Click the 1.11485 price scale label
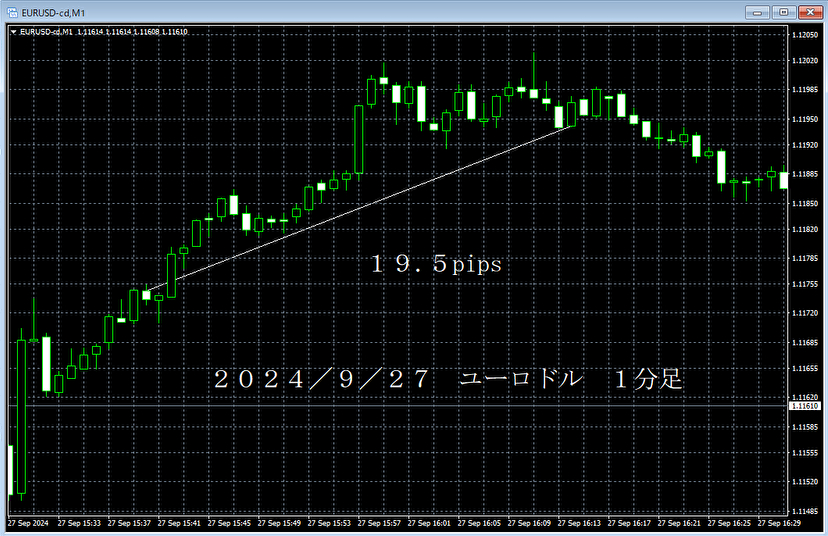 point(805,511)
